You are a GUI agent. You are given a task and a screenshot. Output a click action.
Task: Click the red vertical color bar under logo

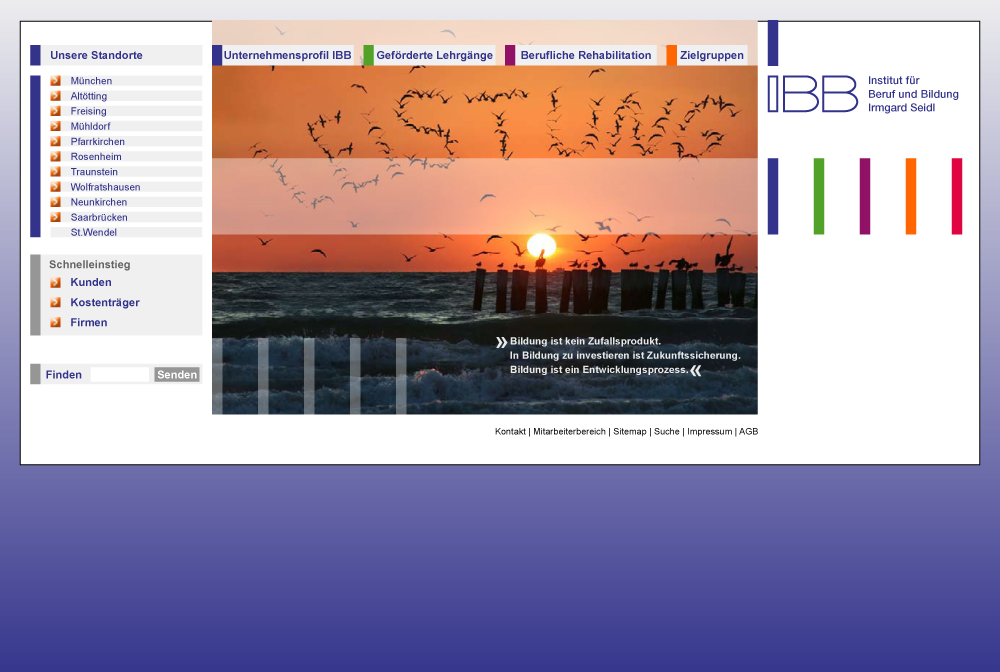pyautogui.click(x=957, y=196)
